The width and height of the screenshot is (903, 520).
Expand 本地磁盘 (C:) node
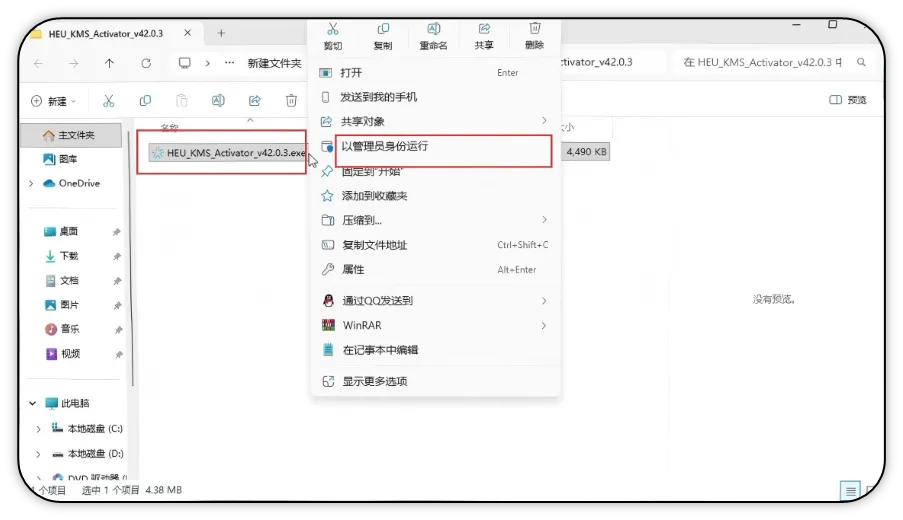(38, 429)
